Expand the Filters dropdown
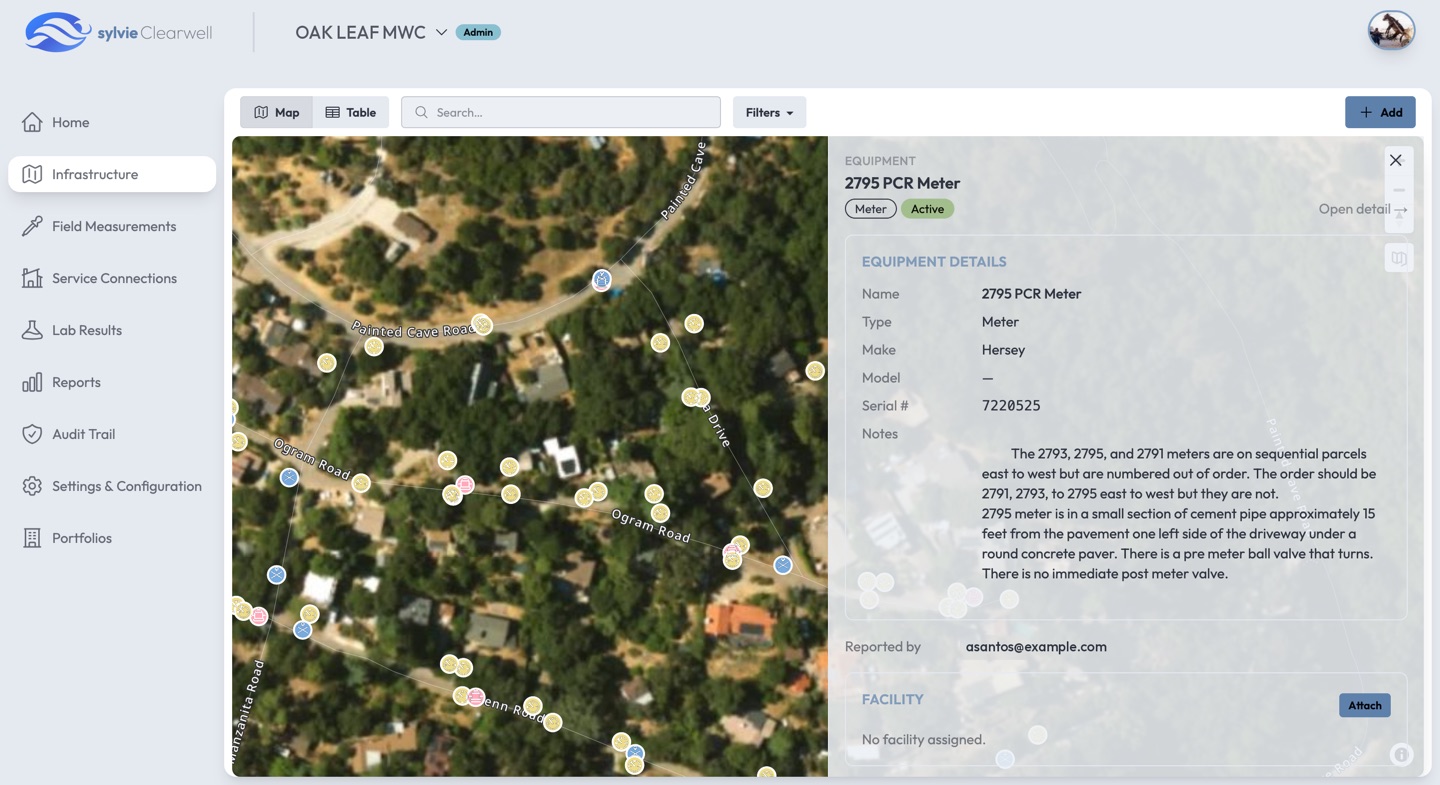The image size is (1440, 785). pos(769,112)
